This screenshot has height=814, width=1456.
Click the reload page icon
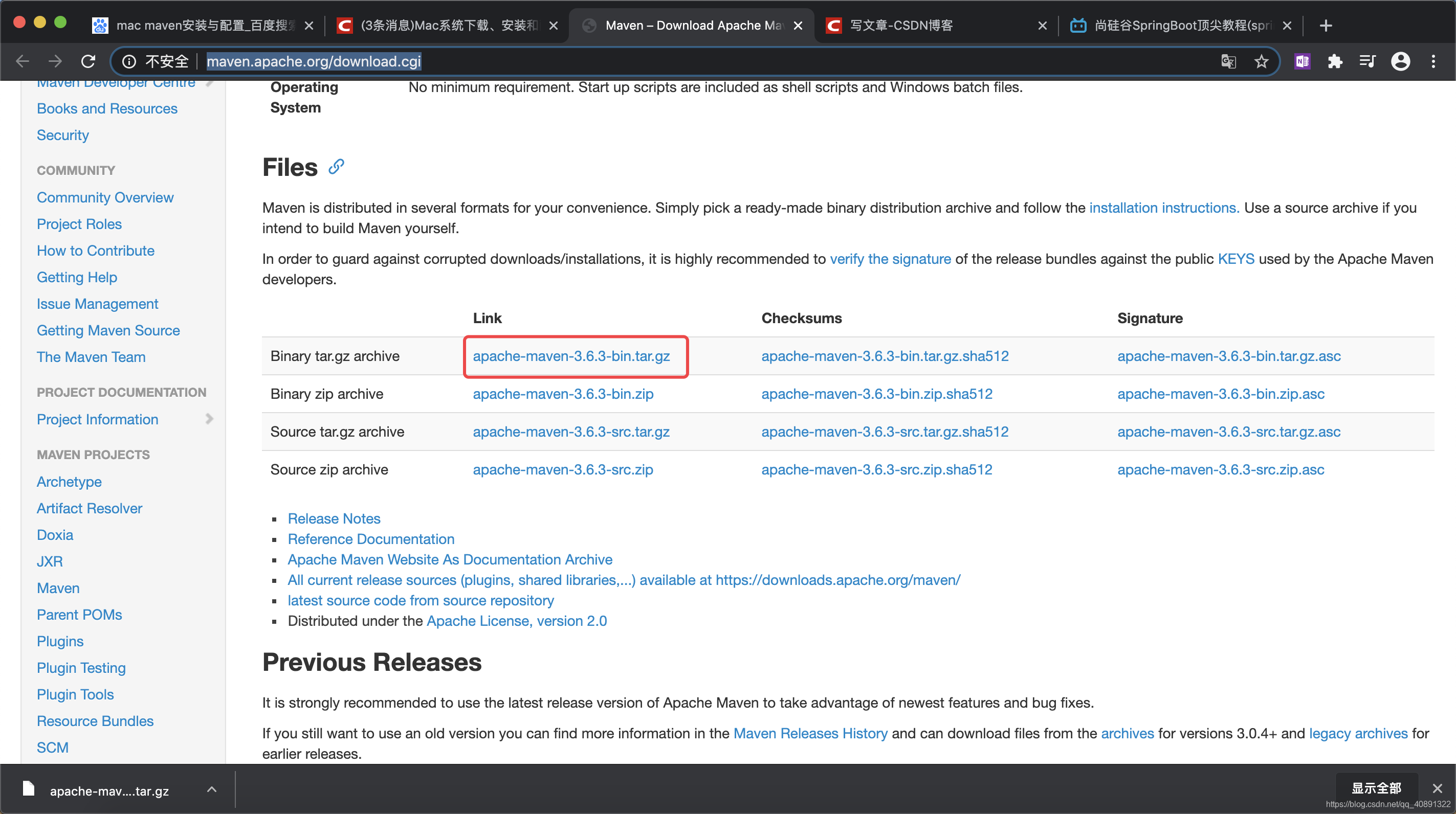click(88, 61)
